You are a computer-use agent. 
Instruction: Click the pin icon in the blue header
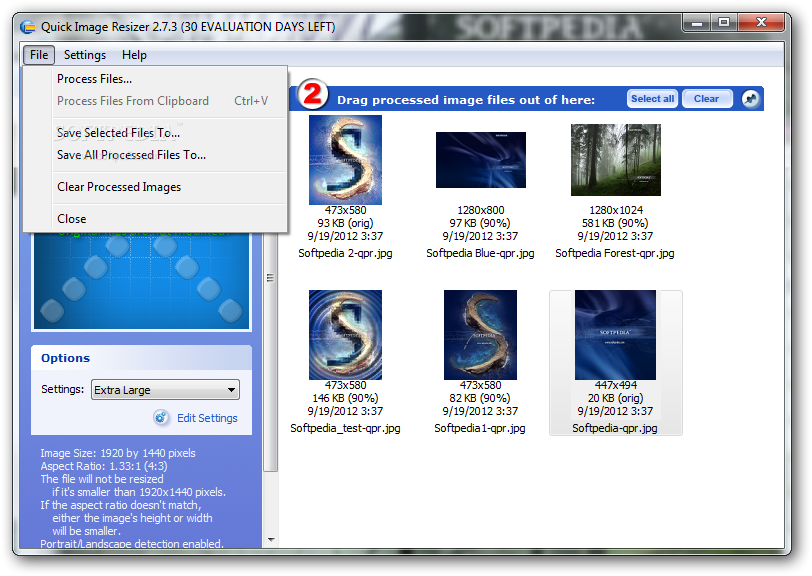coord(751,98)
